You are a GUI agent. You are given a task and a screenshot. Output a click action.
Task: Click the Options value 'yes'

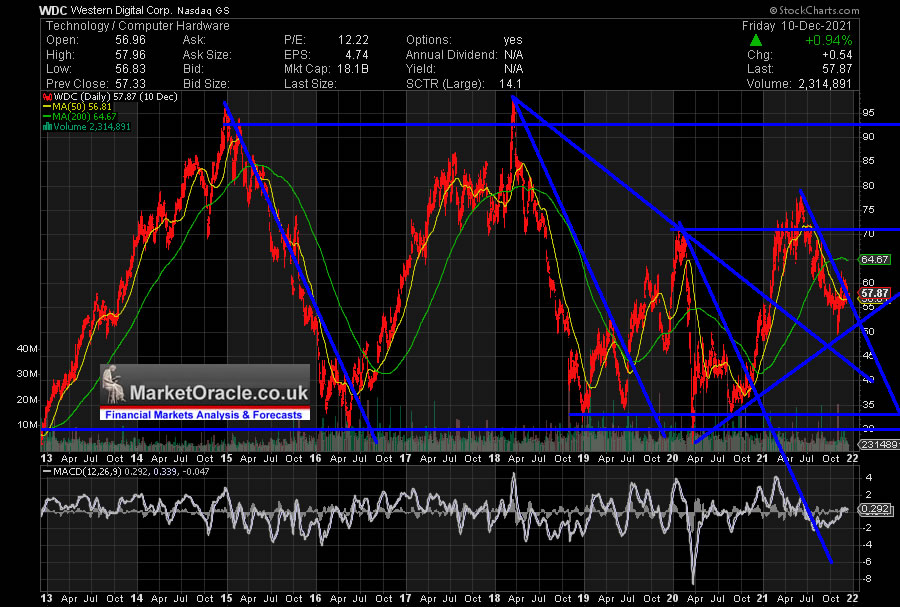pos(513,40)
